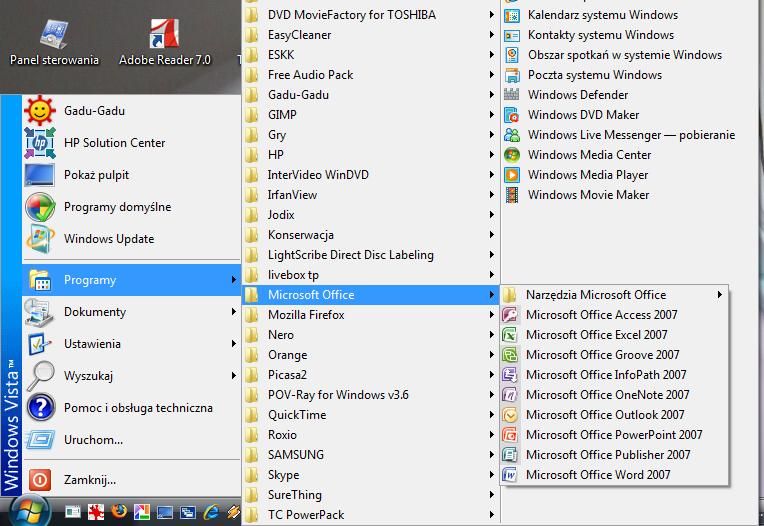The height and width of the screenshot is (526, 764).
Task: Open the IrfanView program folder
Action: pos(370,195)
